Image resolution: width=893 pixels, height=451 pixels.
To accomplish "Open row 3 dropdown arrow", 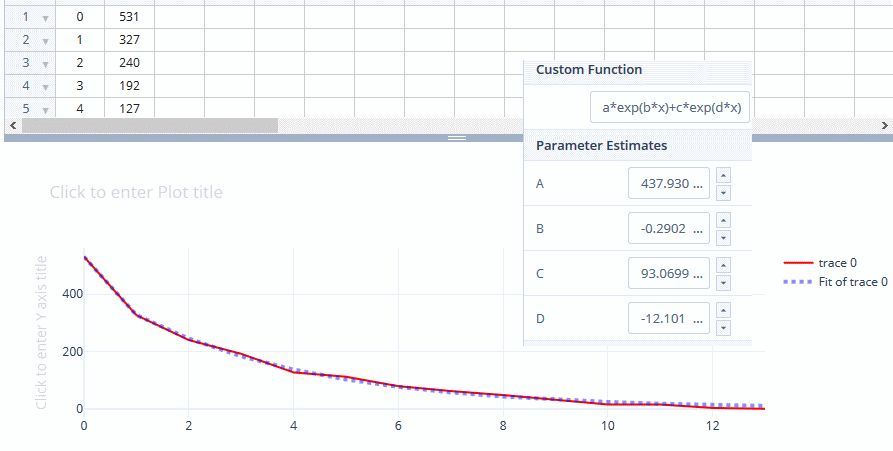I will (45, 64).
